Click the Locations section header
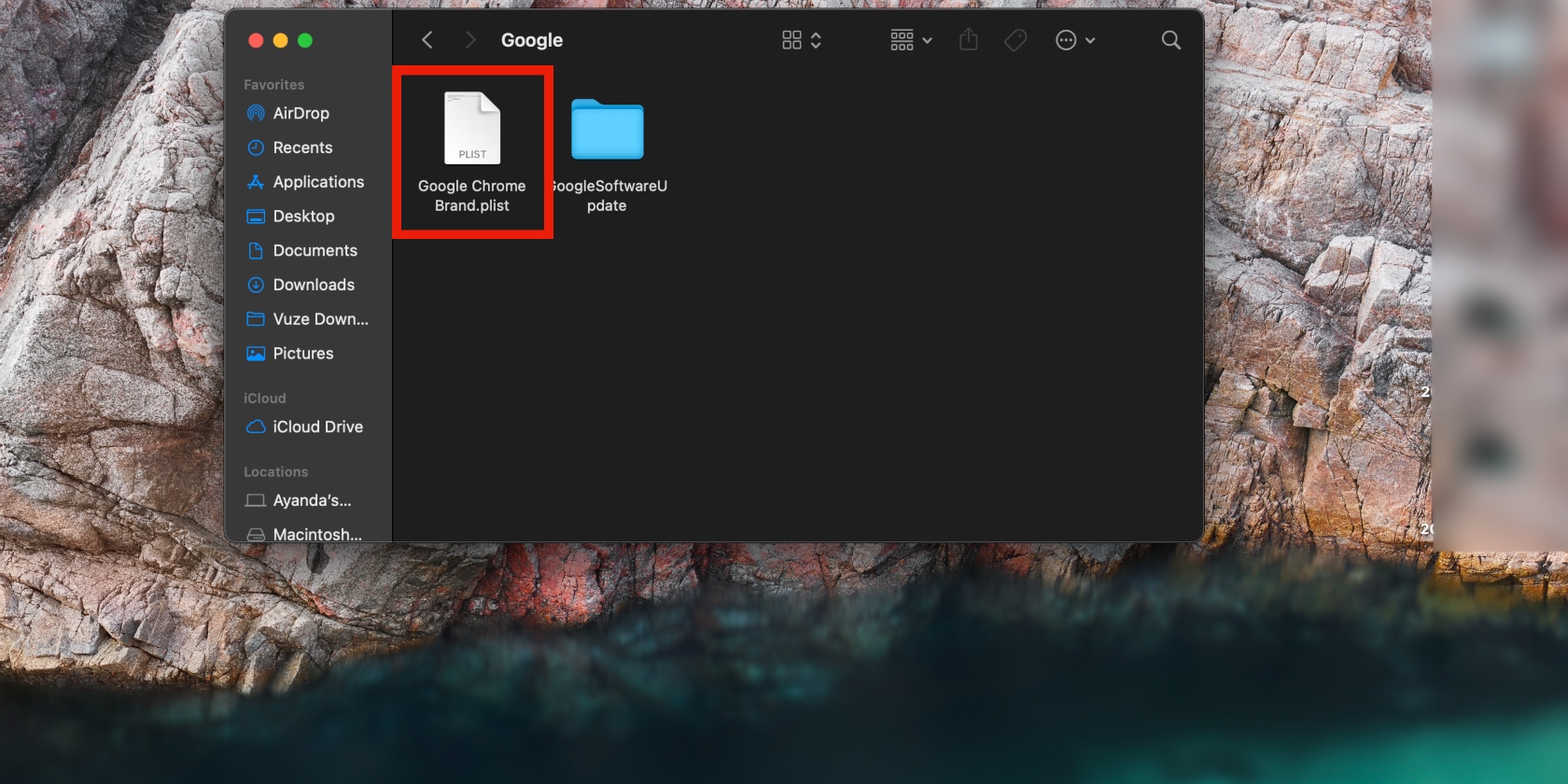The height and width of the screenshot is (784, 1568). [276, 472]
